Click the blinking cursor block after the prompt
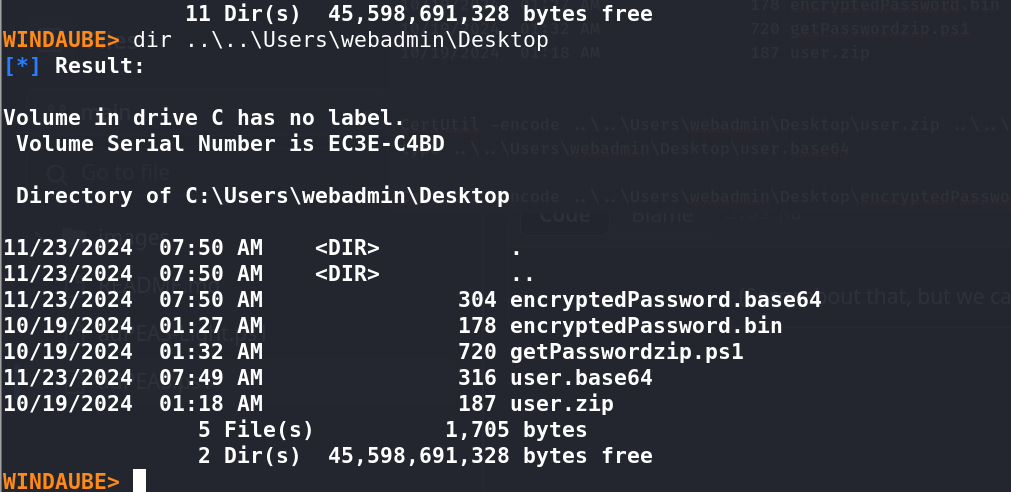The width and height of the screenshot is (1011, 492). coord(139,481)
